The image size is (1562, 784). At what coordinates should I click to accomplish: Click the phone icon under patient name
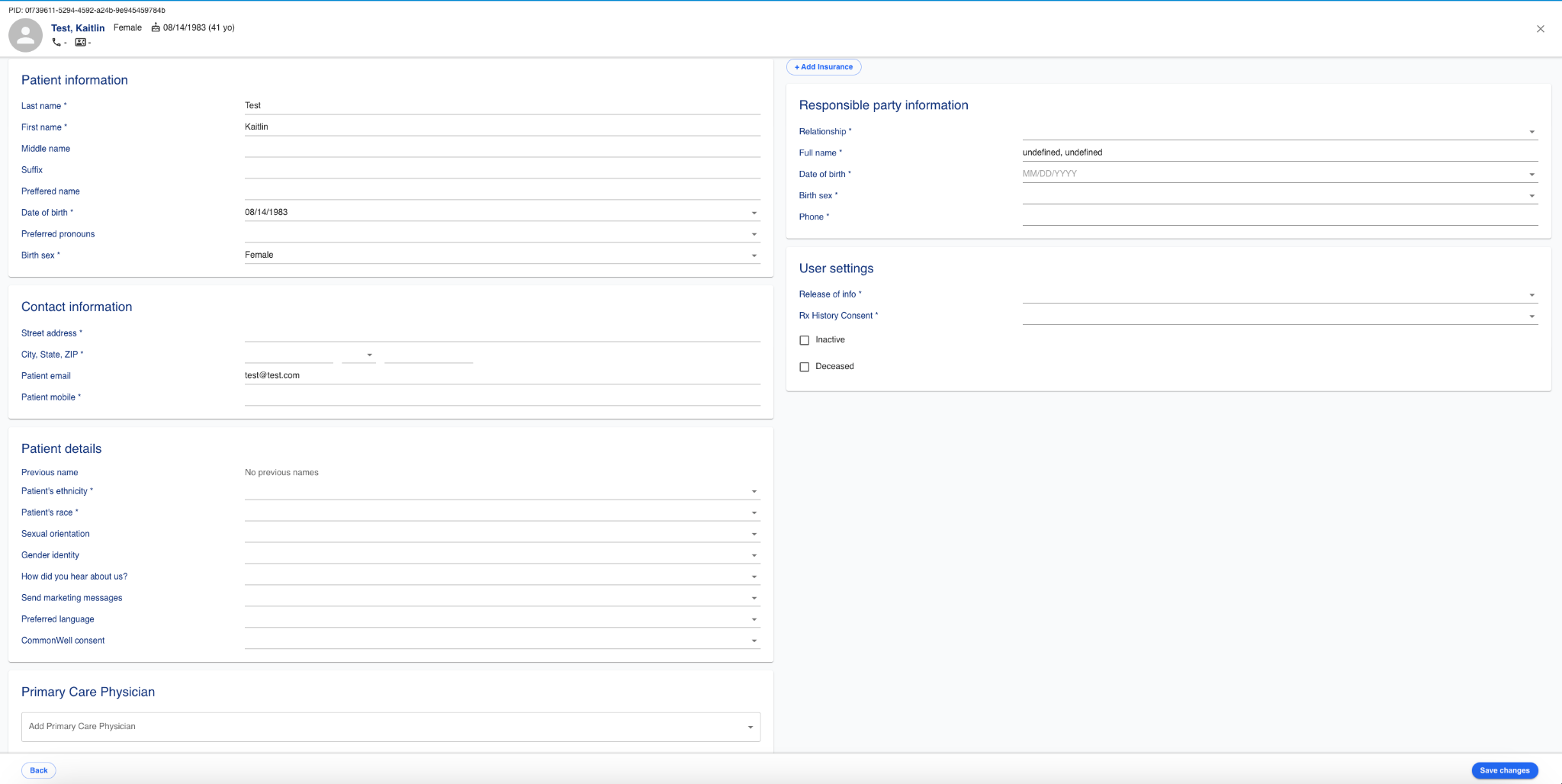56,43
